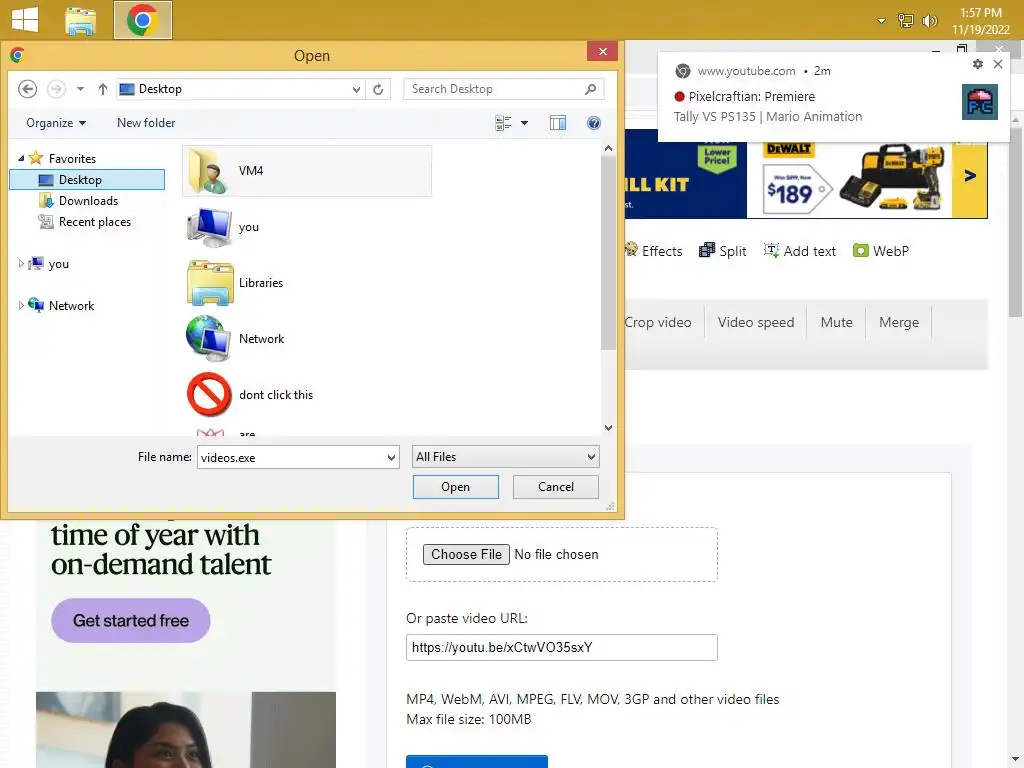Viewport: 1024px width, 768px height.
Task: Expand the 'you' node in navigation tree
Action: click(x=21, y=264)
